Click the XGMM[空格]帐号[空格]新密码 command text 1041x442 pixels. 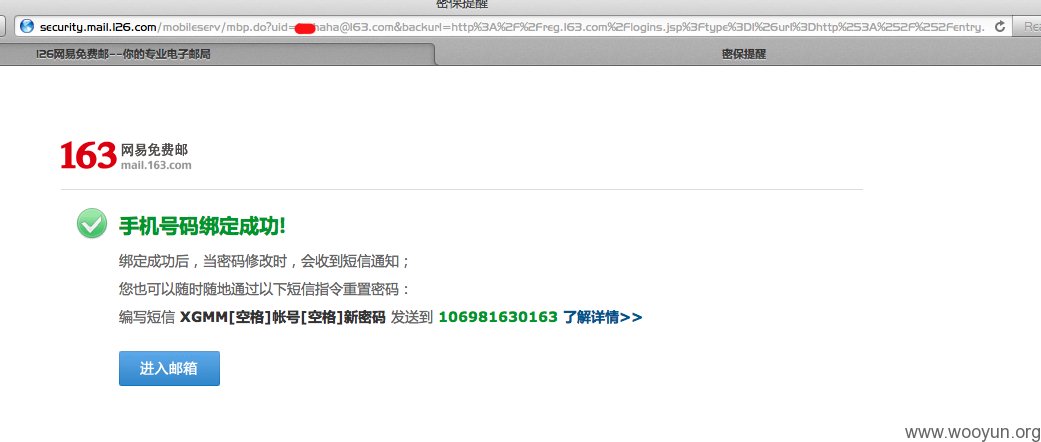tap(283, 317)
